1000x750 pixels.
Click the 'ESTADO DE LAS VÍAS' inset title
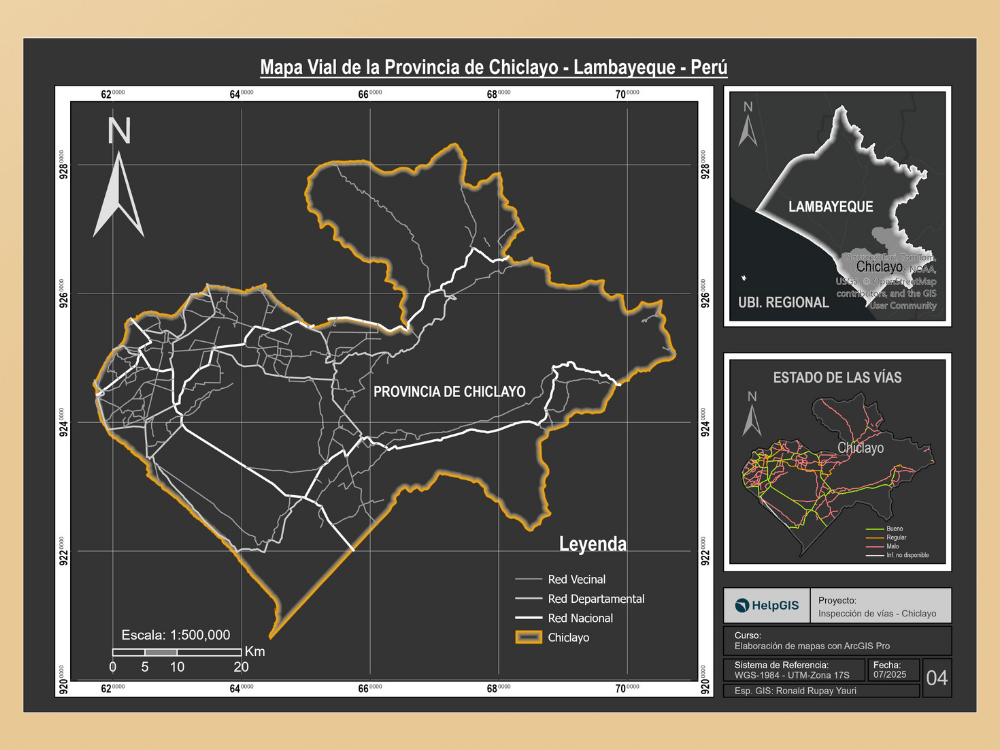tap(837, 378)
